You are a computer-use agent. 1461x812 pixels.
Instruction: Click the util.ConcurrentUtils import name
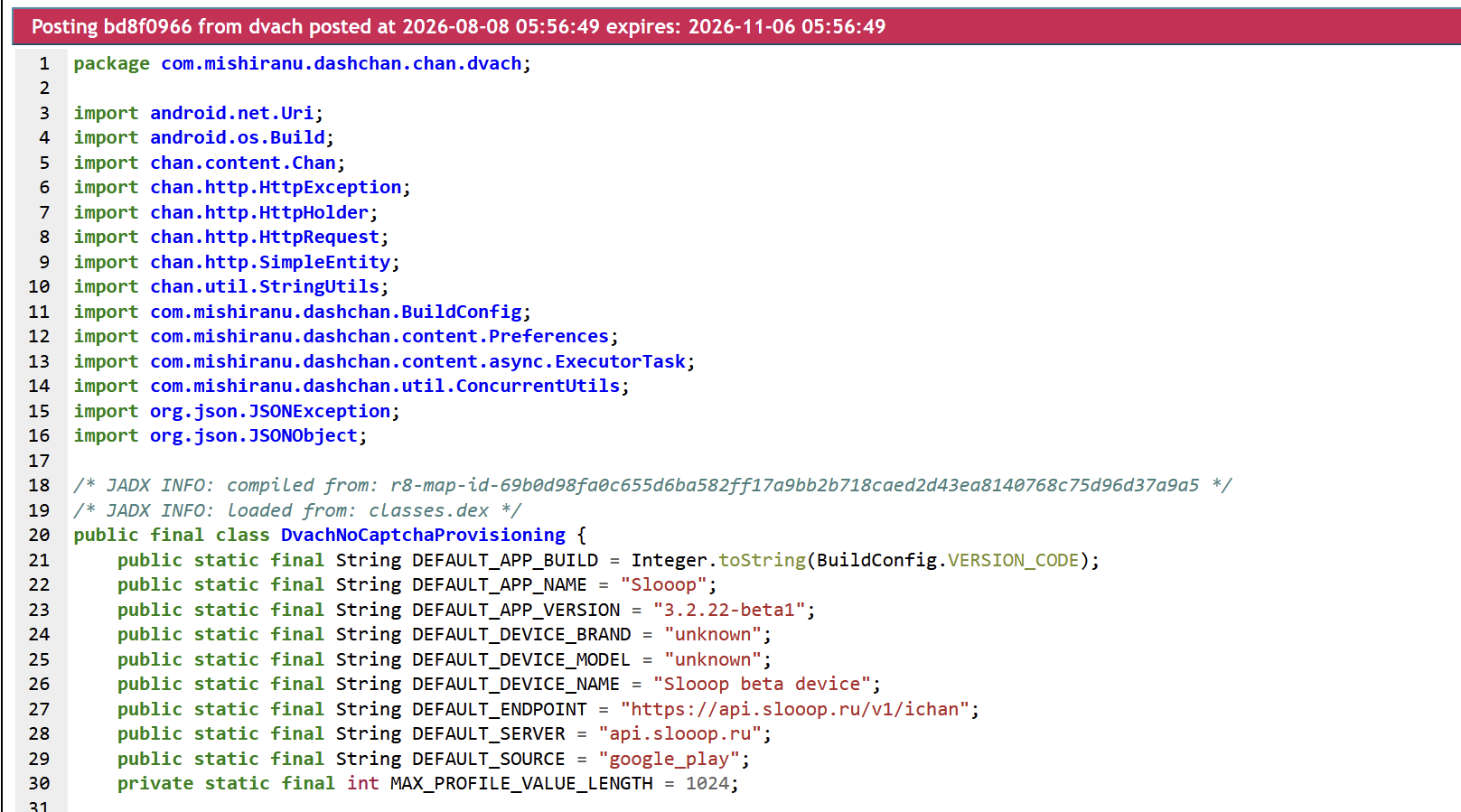[385, 386]
